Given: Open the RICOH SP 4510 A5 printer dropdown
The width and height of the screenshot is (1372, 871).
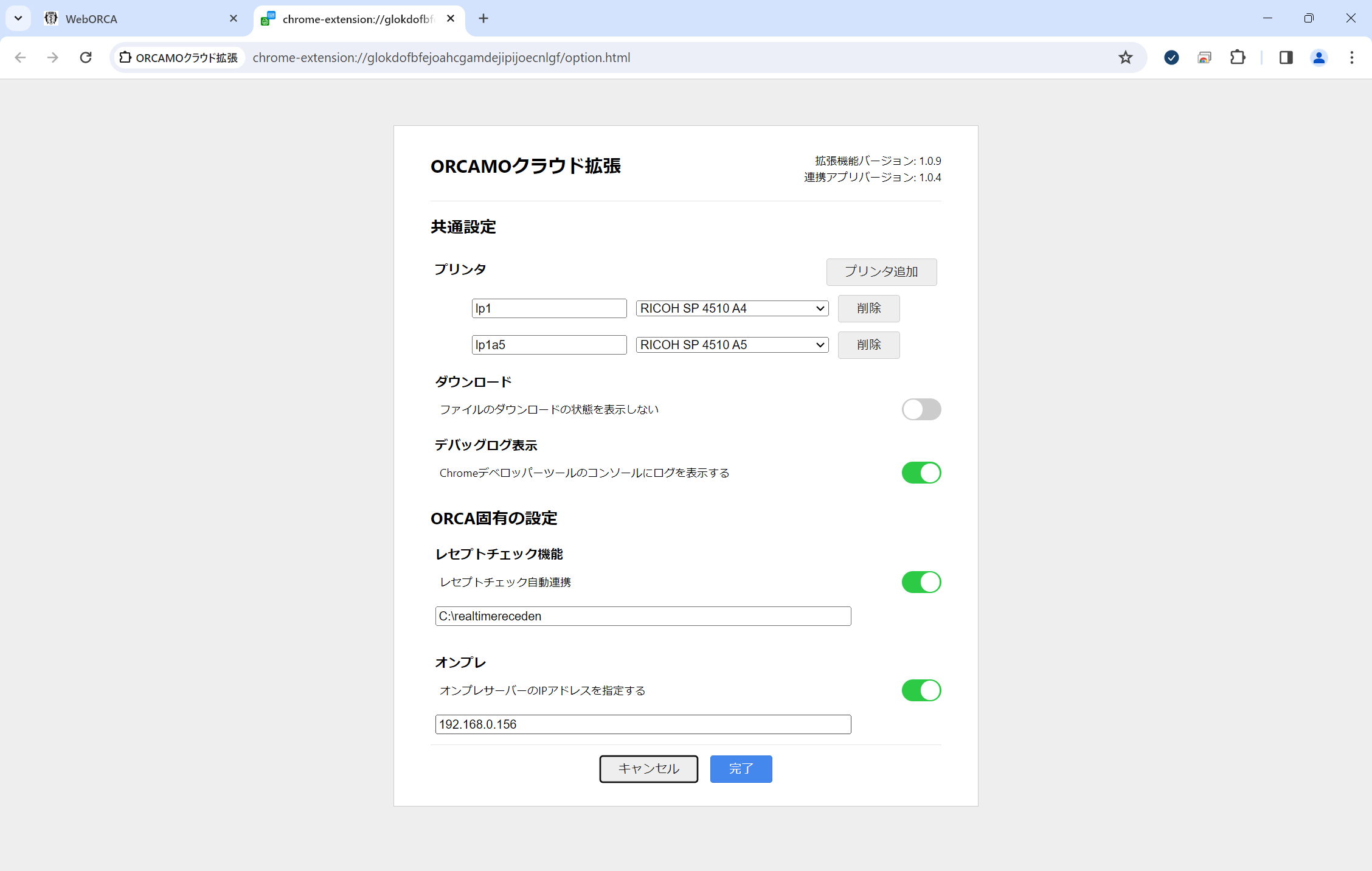Looking at the screenshot, I should (732, 345).
